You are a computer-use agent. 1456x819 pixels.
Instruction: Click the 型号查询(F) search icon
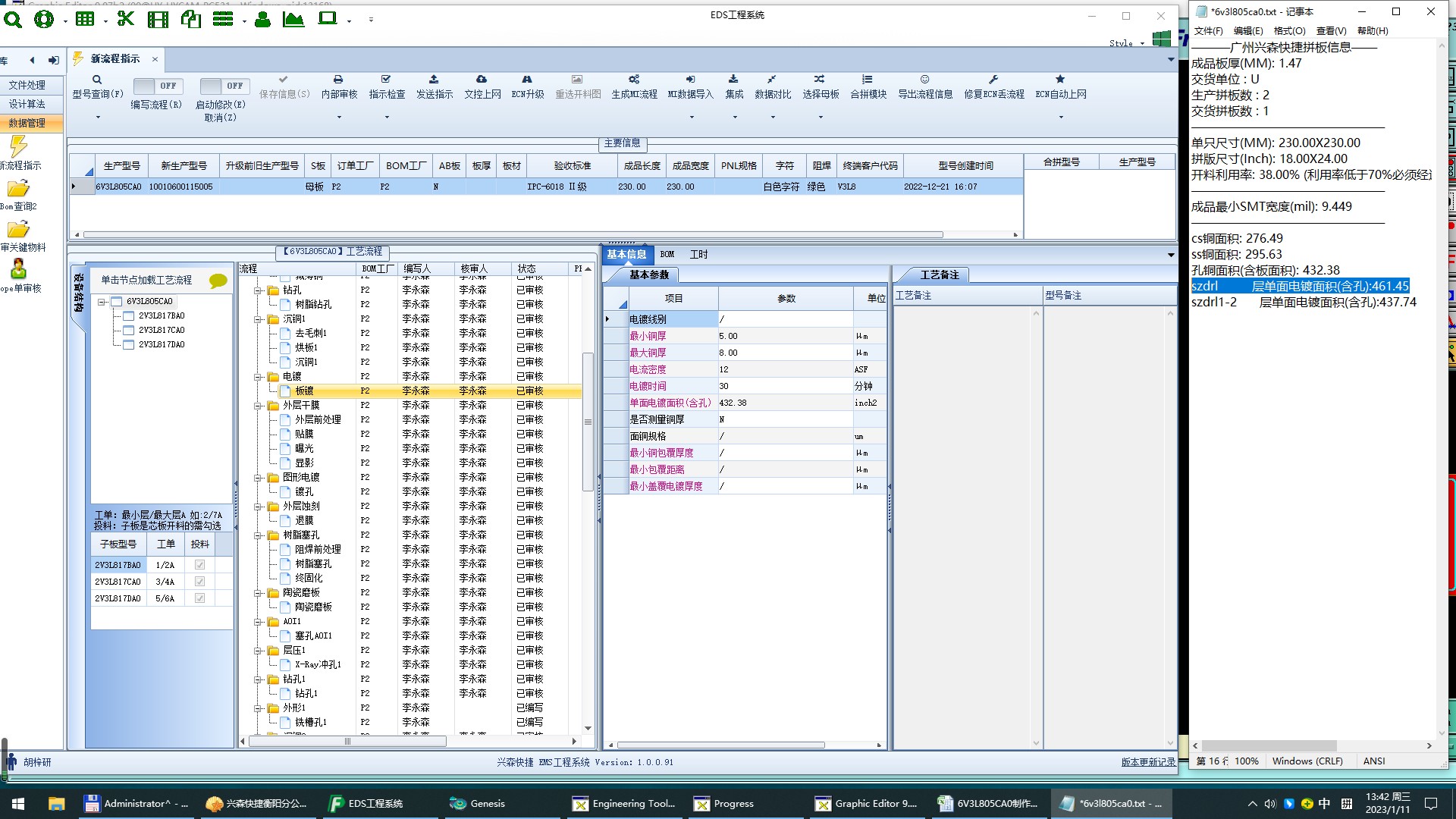tap(97, 80)
